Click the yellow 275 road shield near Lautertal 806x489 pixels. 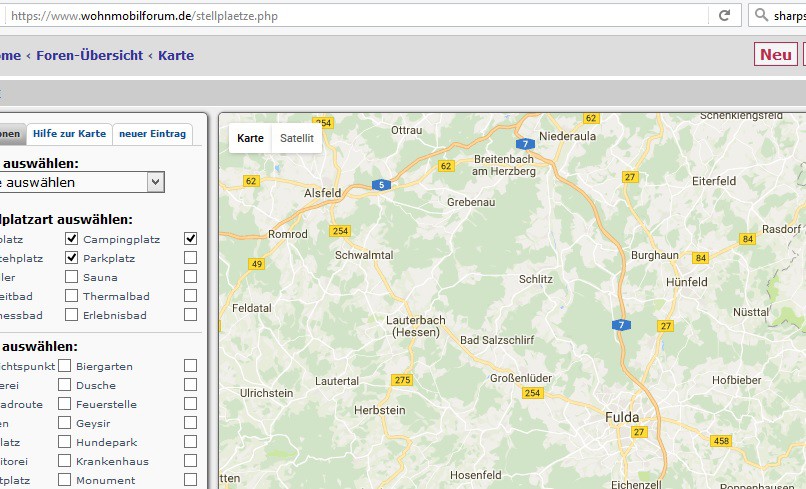pos(402,380)
